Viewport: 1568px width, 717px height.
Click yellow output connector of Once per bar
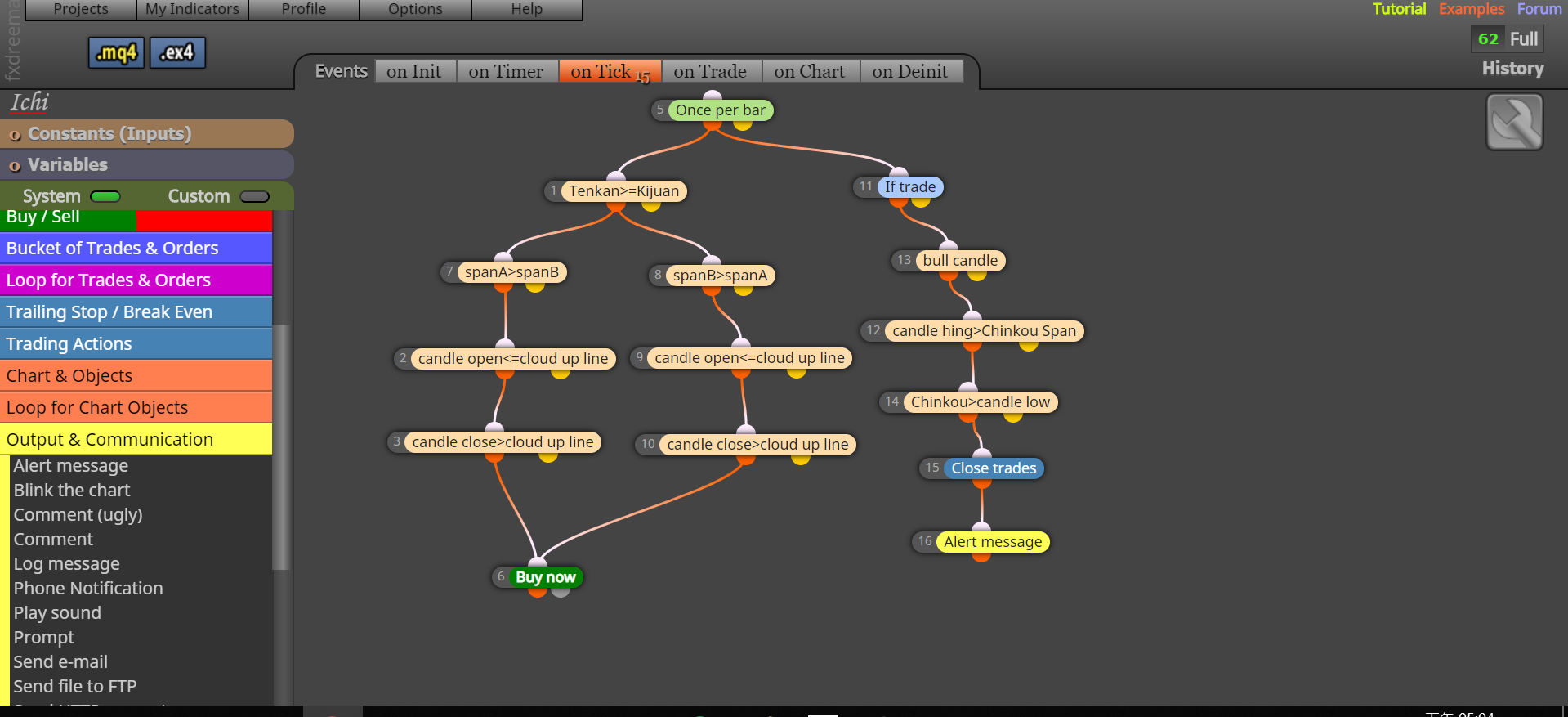[743, 125]
